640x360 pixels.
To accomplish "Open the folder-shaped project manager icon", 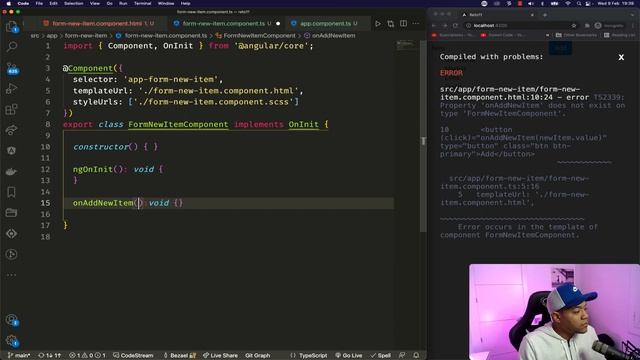I will [x=11, y=213].
